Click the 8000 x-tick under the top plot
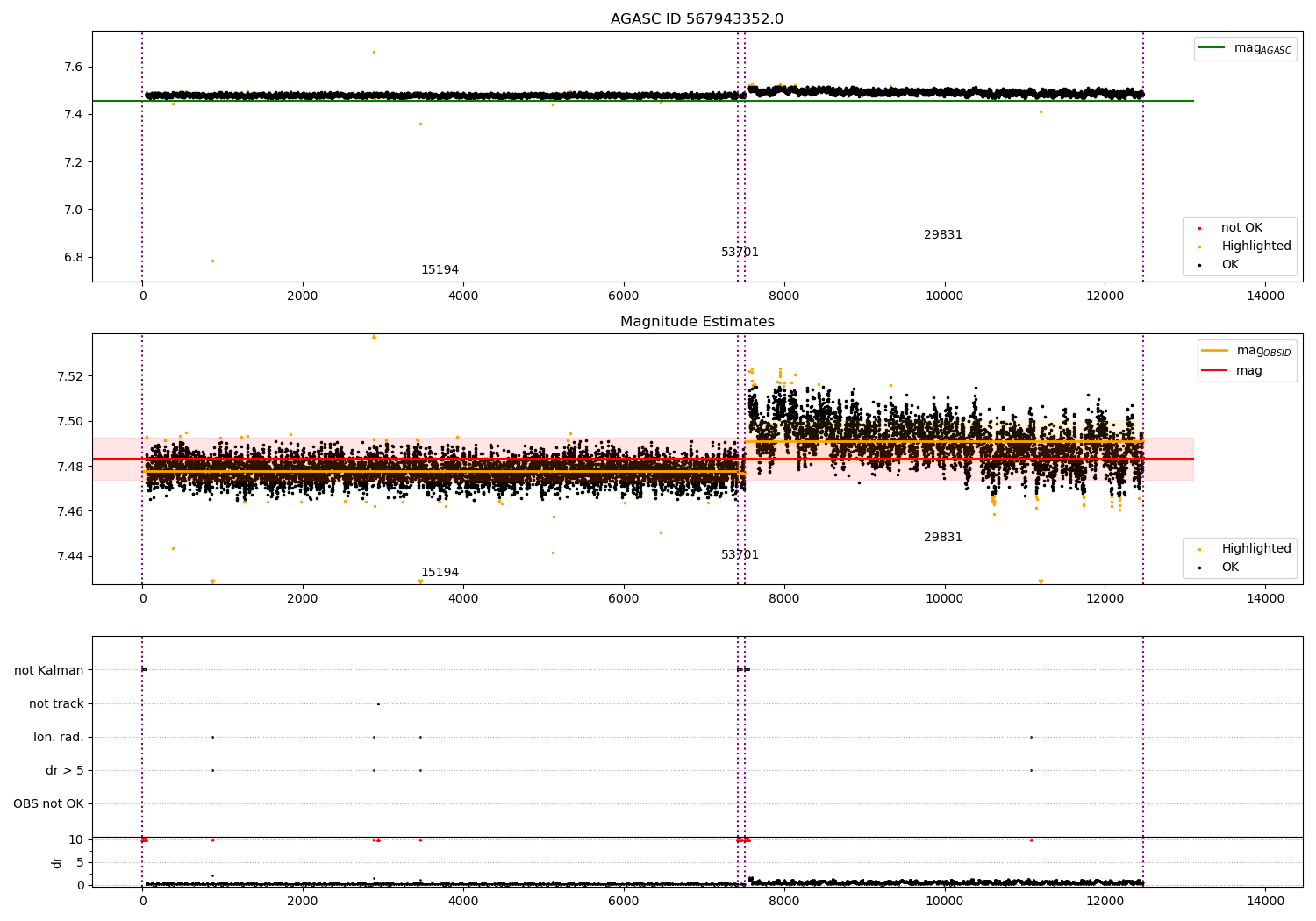The image size is (1316, 921). click(x=783, y=296)
